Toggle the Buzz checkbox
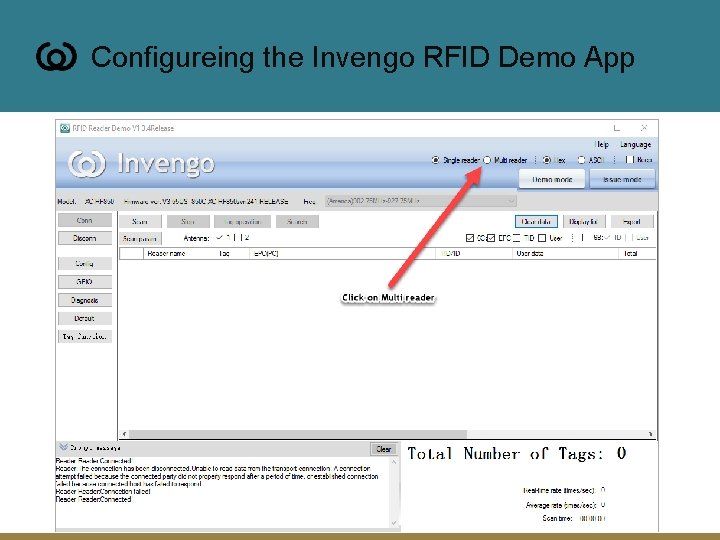 pos(630,159)
